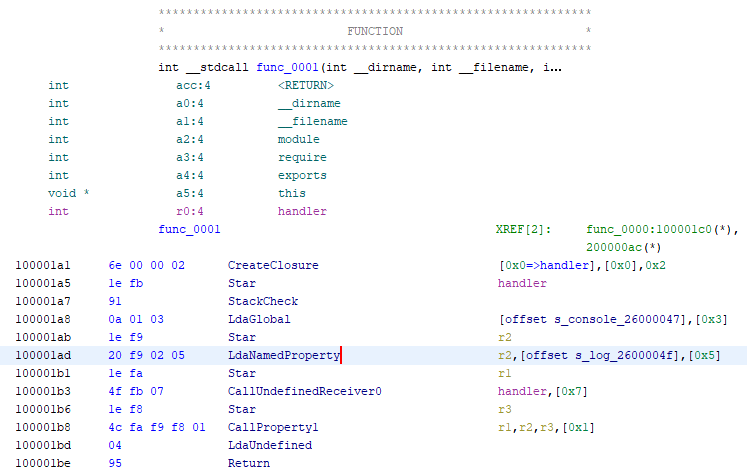Select address 100001be

click(x=43, y=463)
